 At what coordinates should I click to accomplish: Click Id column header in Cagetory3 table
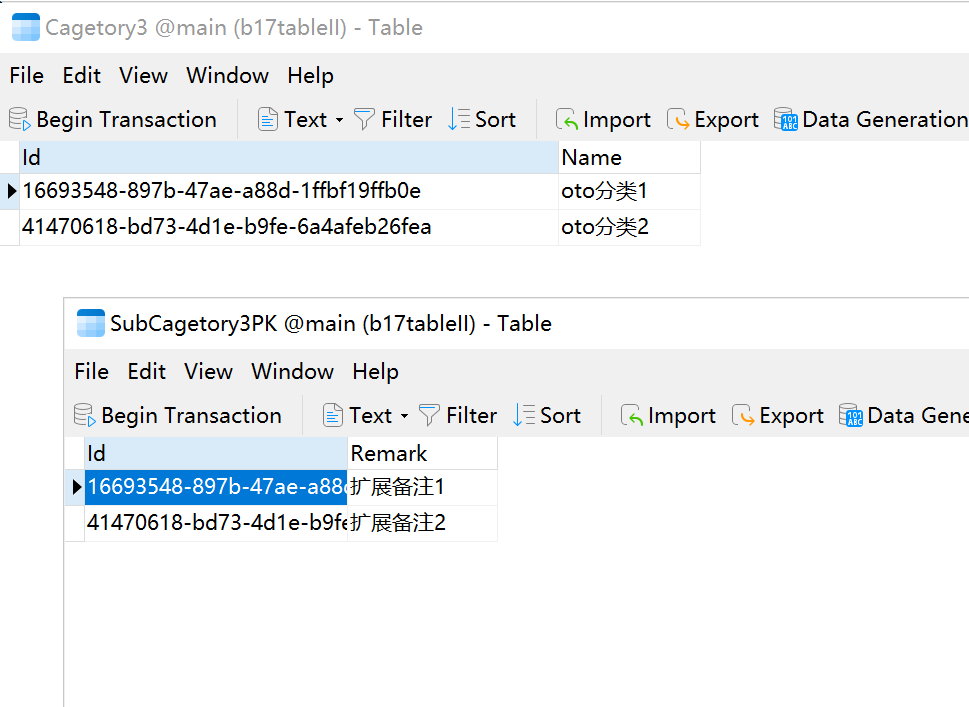[289, 158]
